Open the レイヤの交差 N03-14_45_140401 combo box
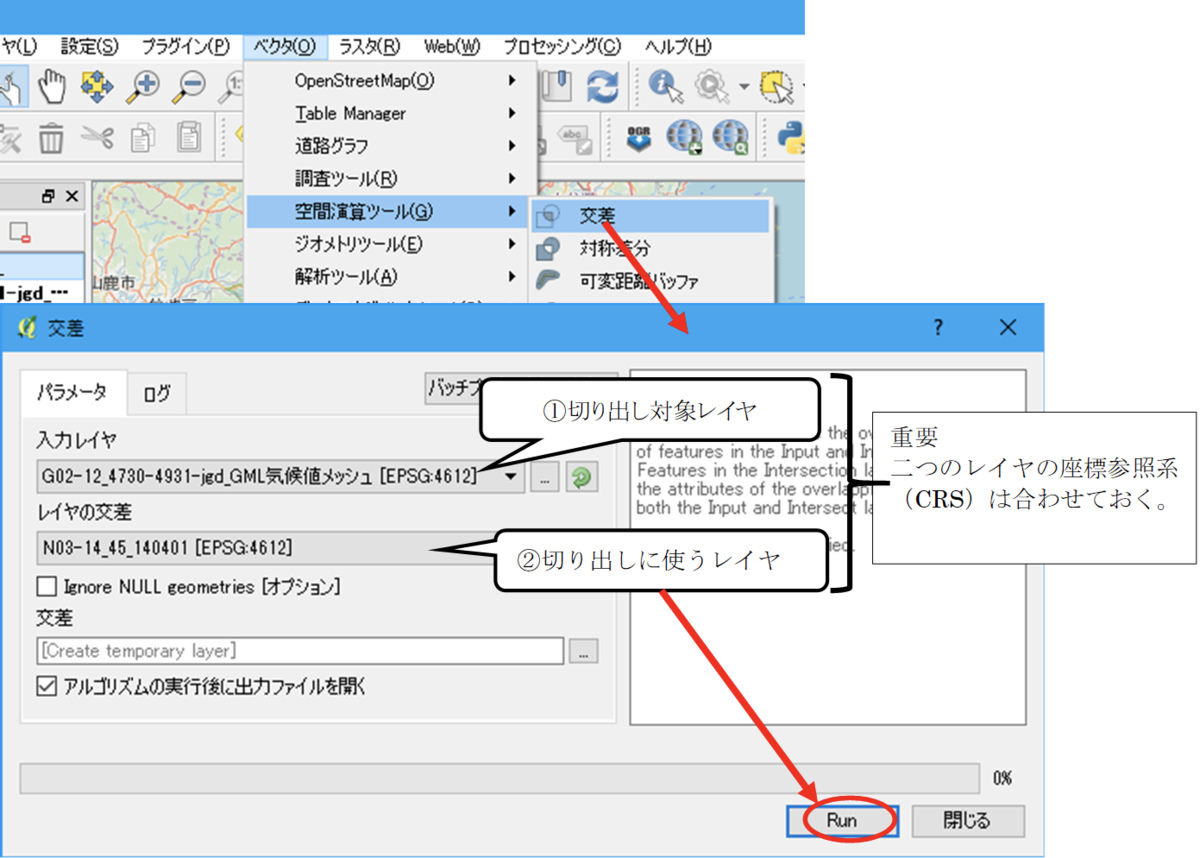 click(281, 547)
